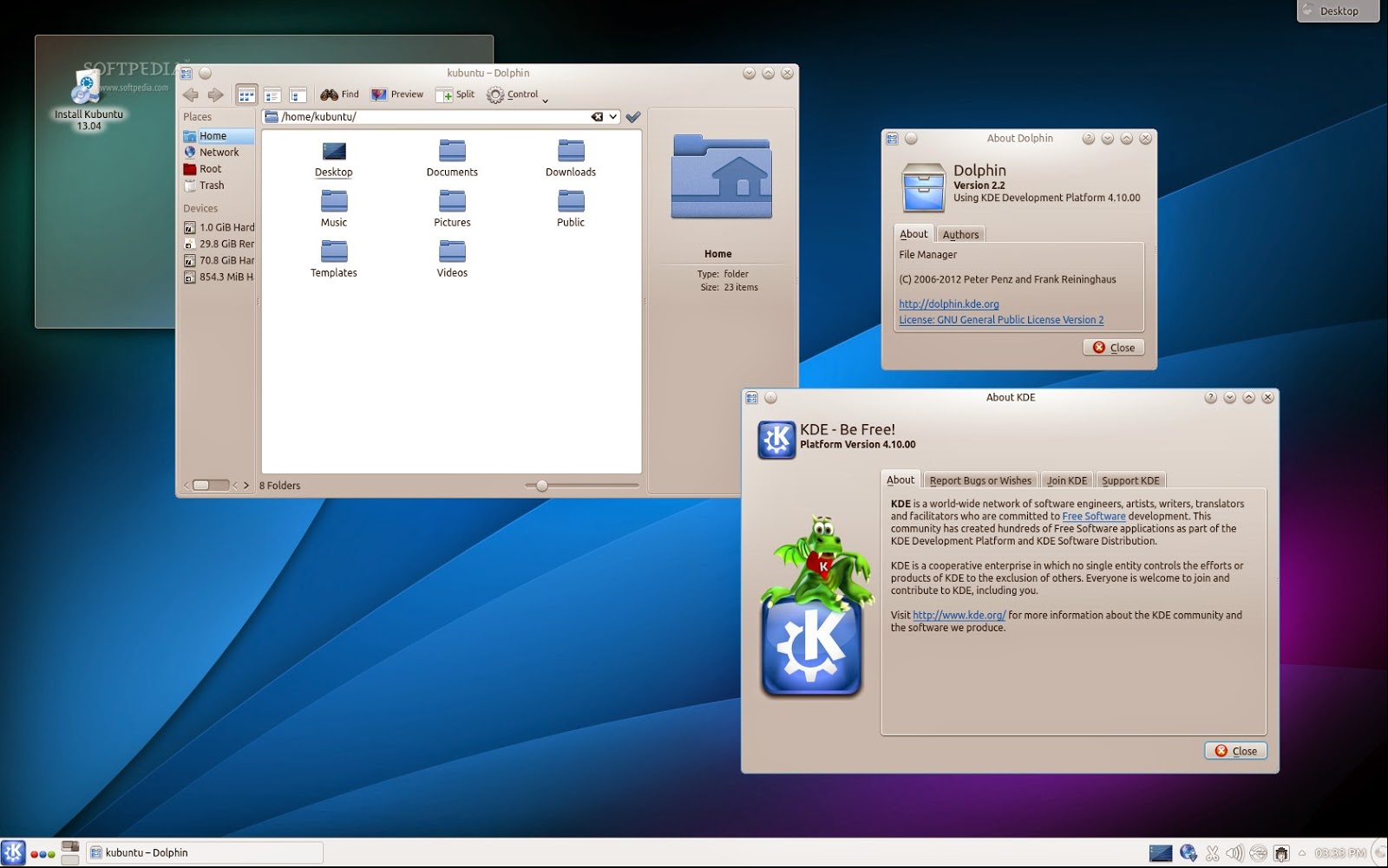The width and height of the screenshot is (1388, 868).
Task: Open the KDE Kickoff application launcher
Action: [13, 852]
